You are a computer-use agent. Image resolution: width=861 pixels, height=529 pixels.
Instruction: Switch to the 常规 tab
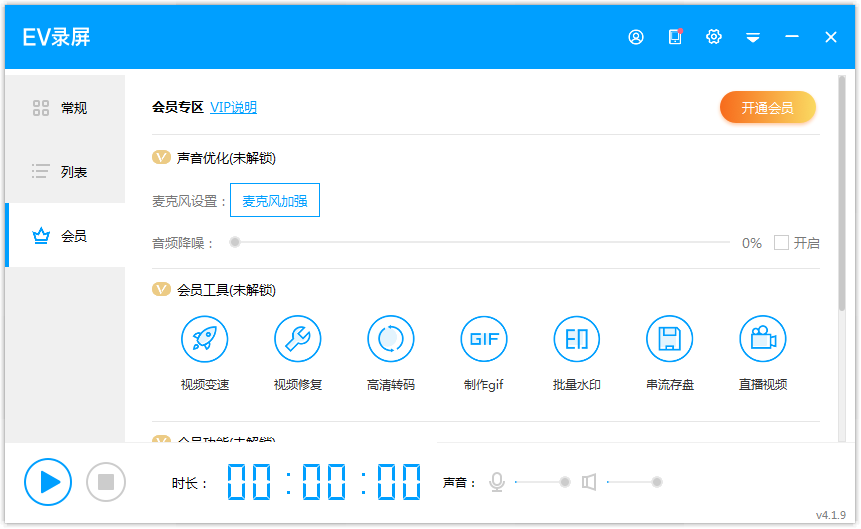coord(65,108)
